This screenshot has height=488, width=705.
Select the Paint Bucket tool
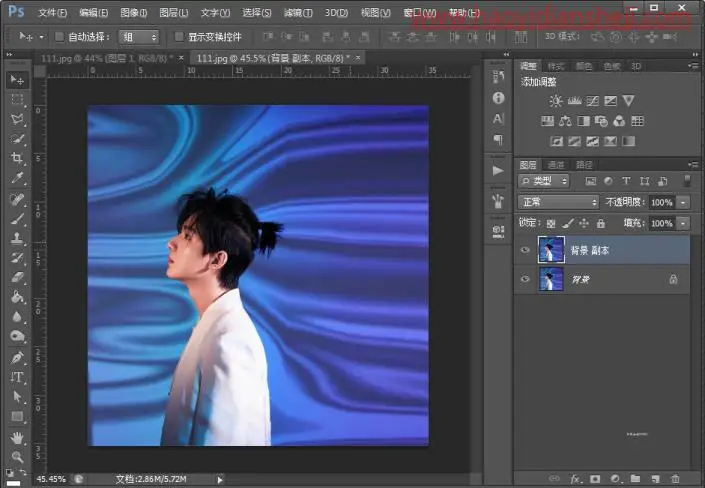[17, 297]
